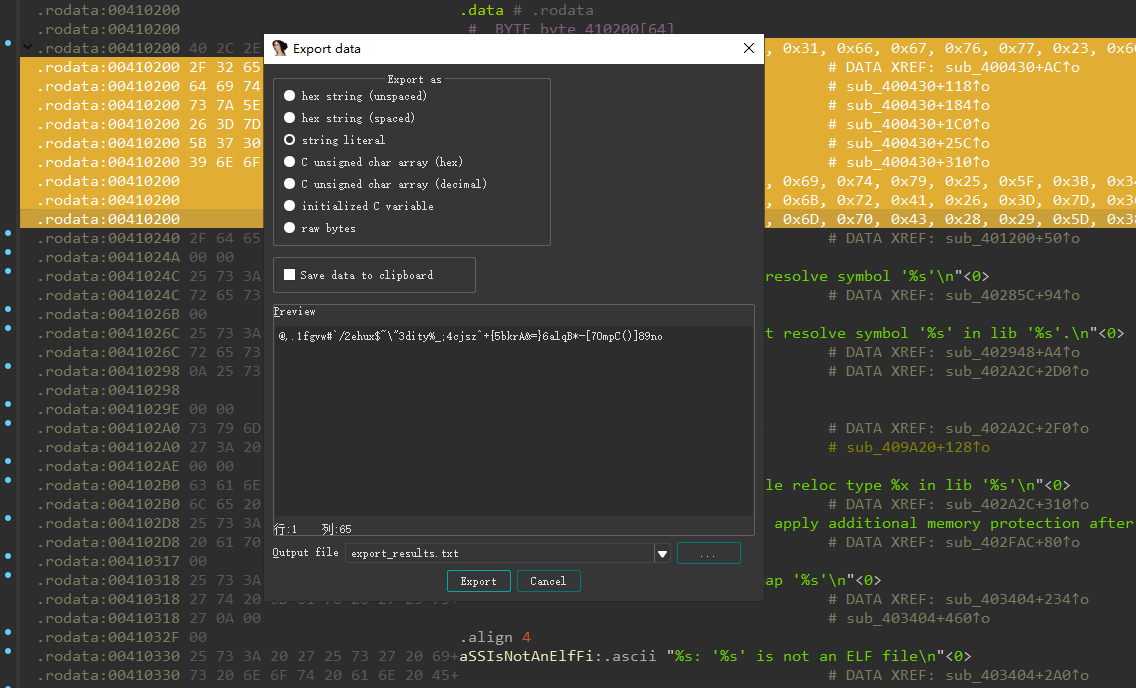Jump to xref sub_400430+310

coord(918,162)
